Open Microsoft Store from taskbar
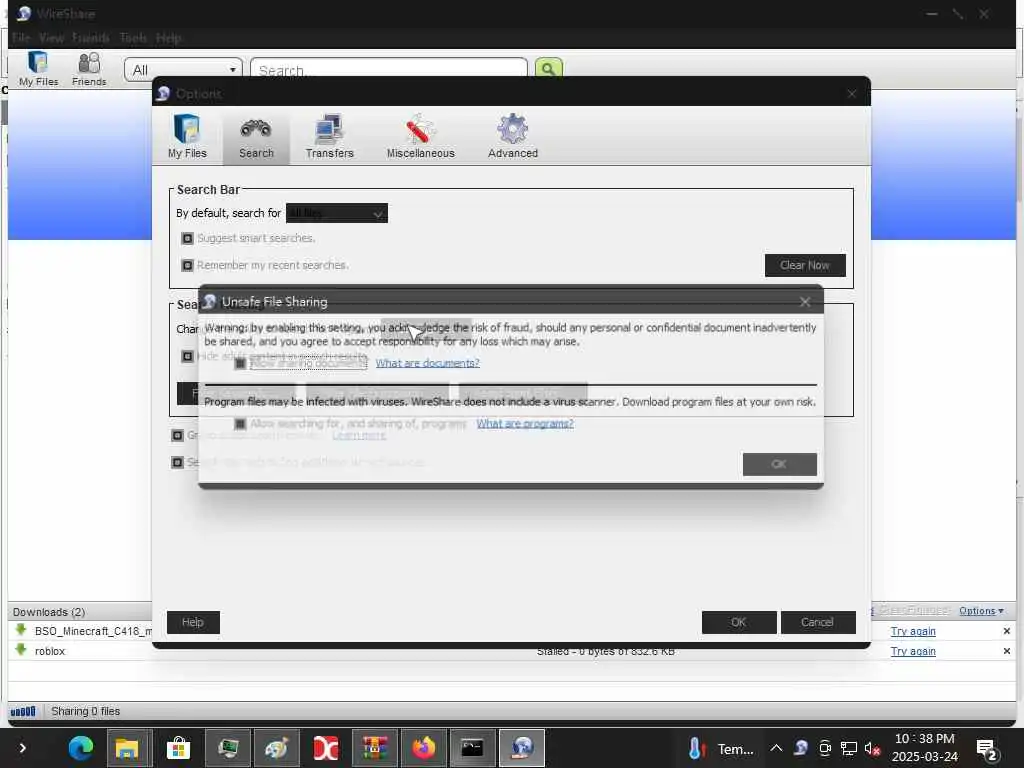 tap(178, 748)
